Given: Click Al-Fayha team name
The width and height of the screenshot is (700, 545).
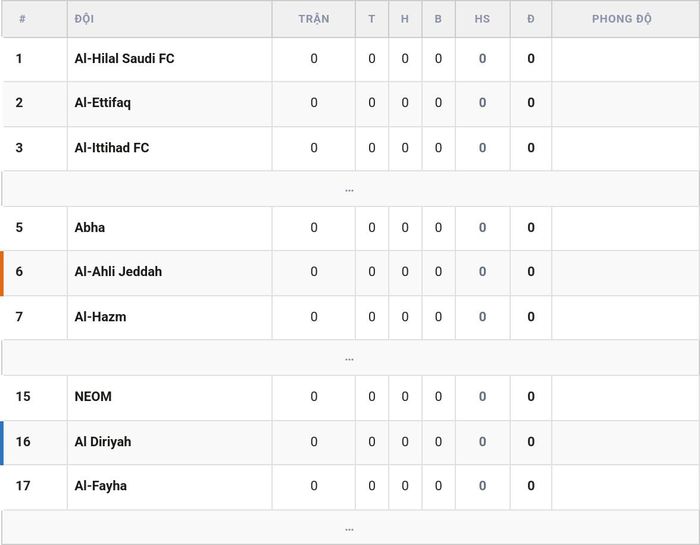Looking at the screenshot, I should click(x=100, y=486).
